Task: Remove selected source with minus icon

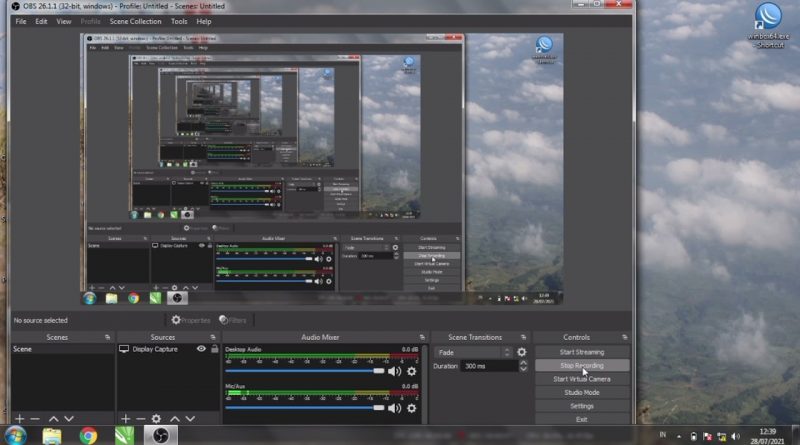Action: (141, 418)
